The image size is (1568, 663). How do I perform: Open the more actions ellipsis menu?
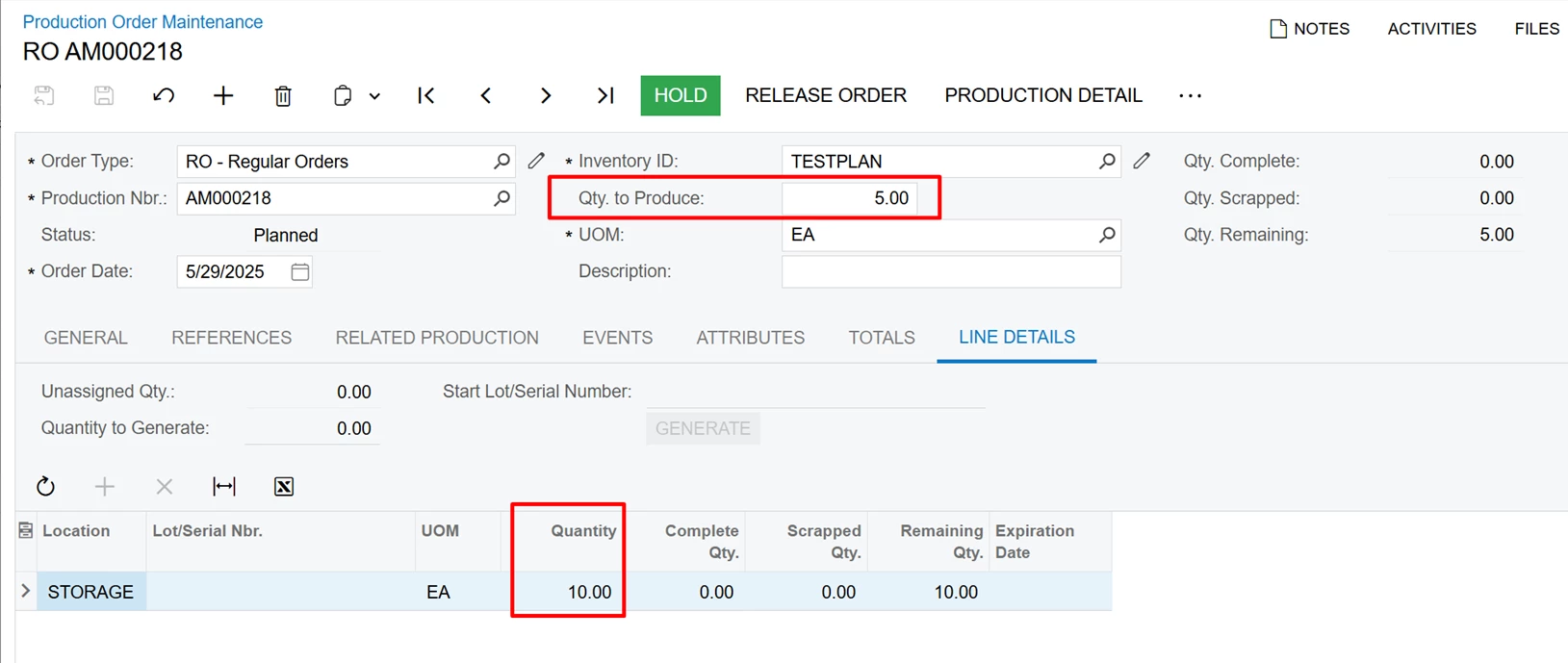tap(1190, 95)
